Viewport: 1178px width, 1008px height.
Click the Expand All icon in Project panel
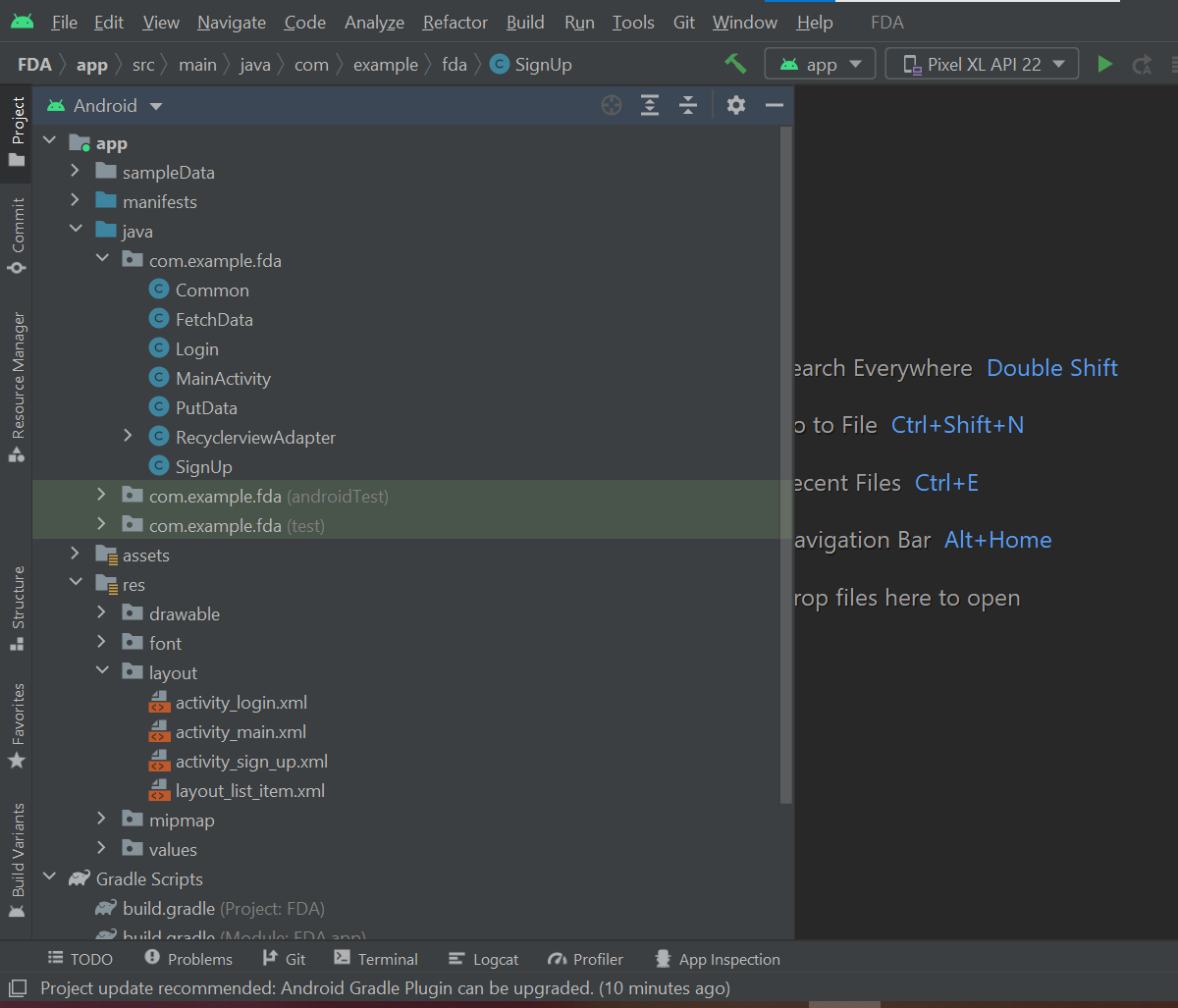650,105
